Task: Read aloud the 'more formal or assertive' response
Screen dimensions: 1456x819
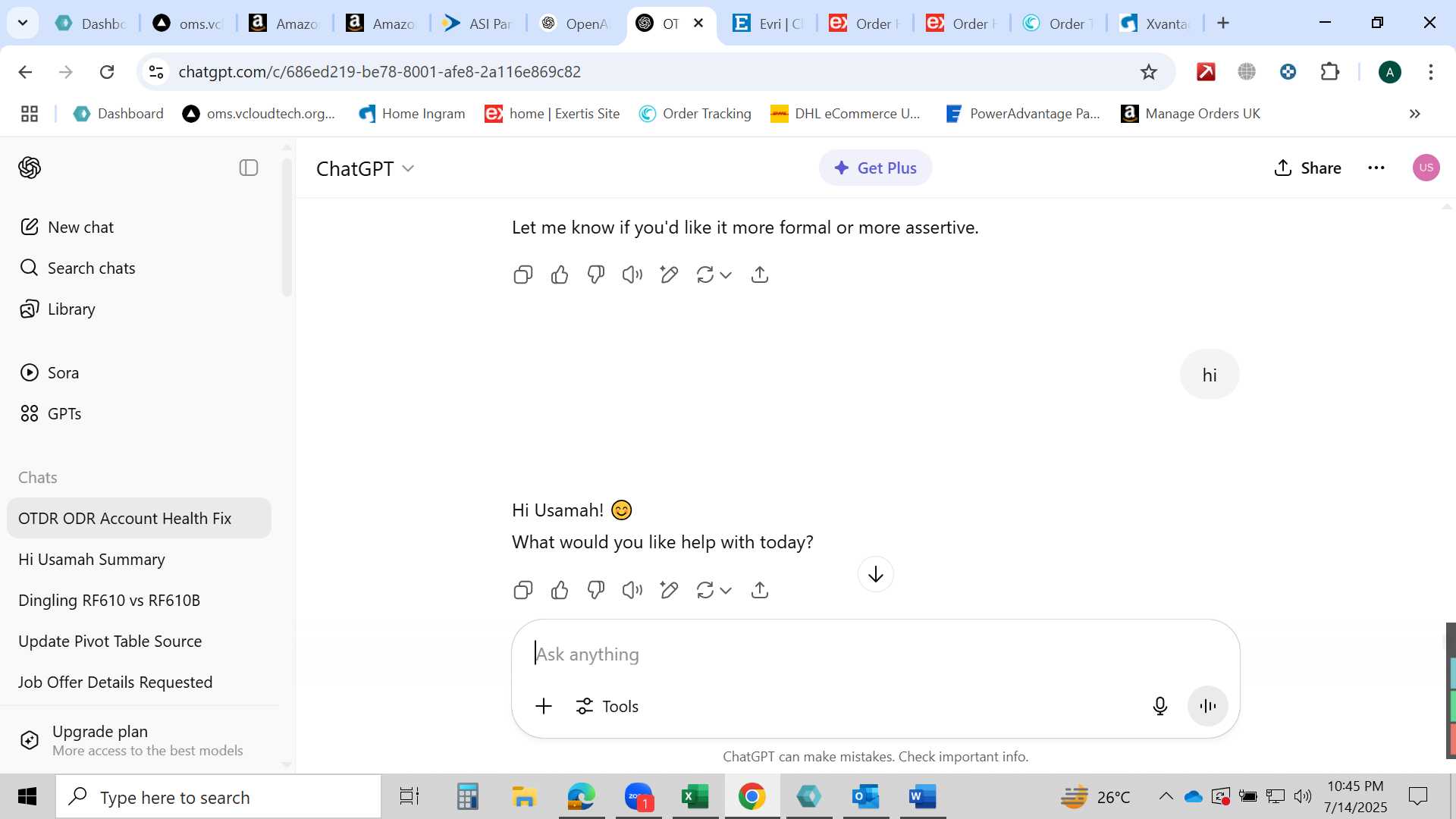Action: [x=632, y=275]
